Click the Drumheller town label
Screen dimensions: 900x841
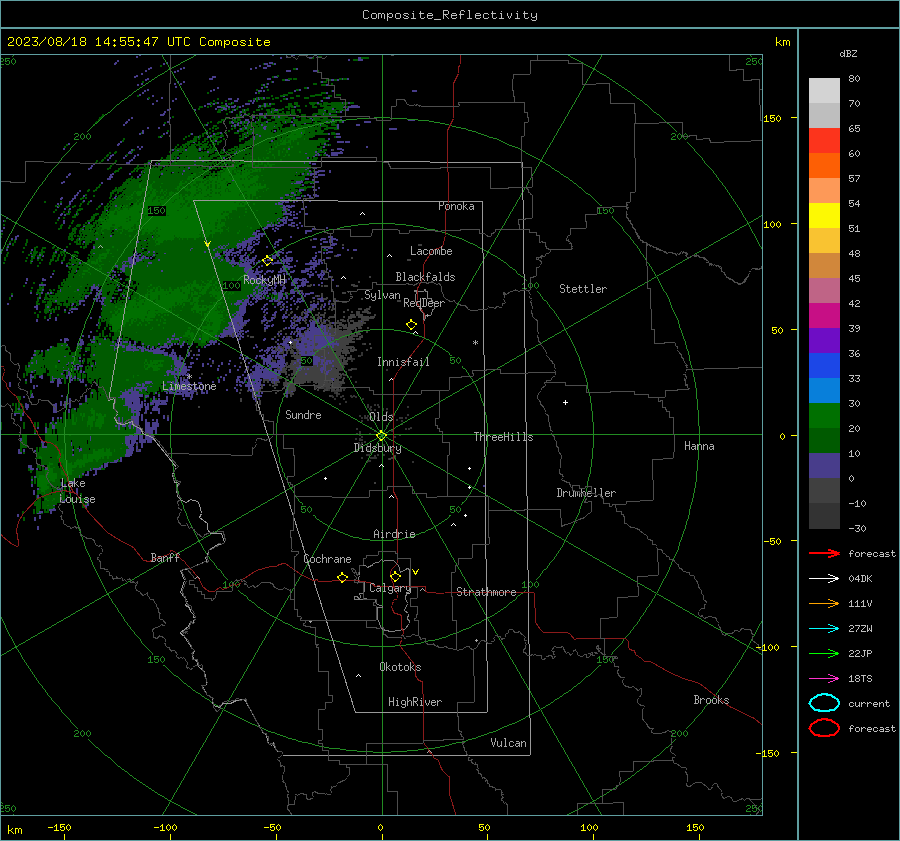586,493
